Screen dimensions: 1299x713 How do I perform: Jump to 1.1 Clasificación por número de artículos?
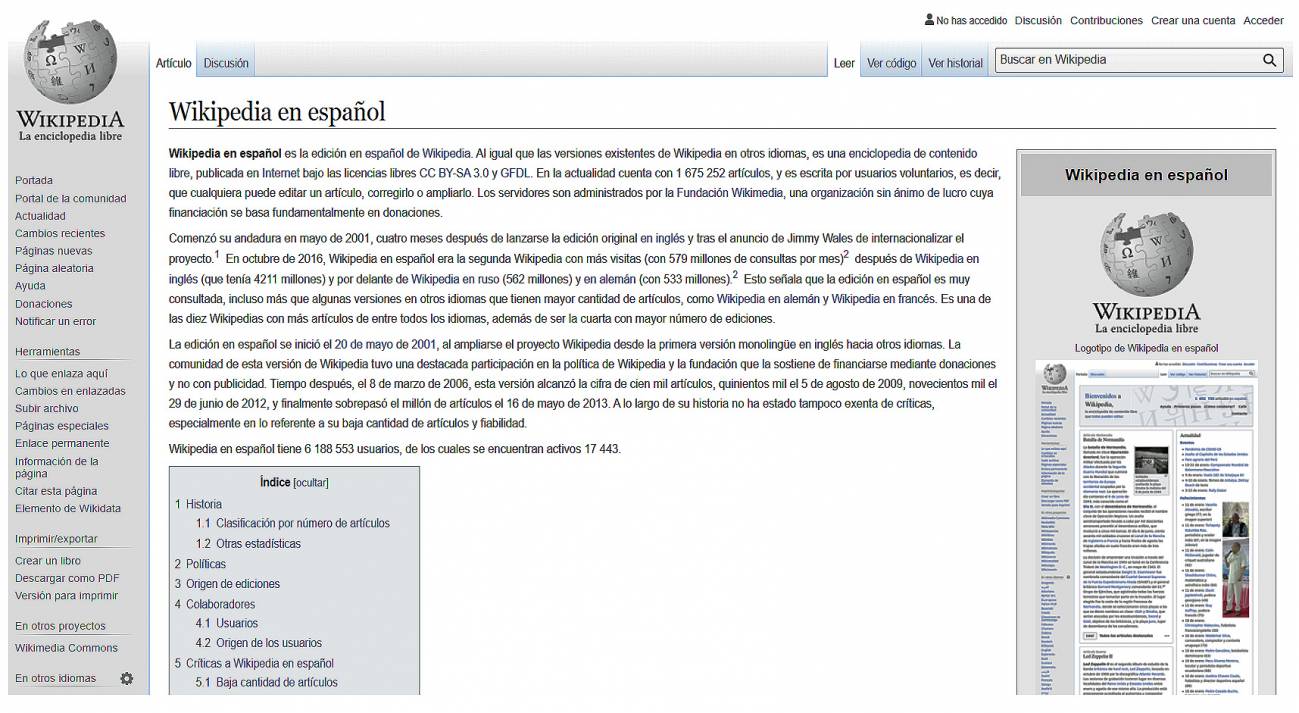(293, 523)
